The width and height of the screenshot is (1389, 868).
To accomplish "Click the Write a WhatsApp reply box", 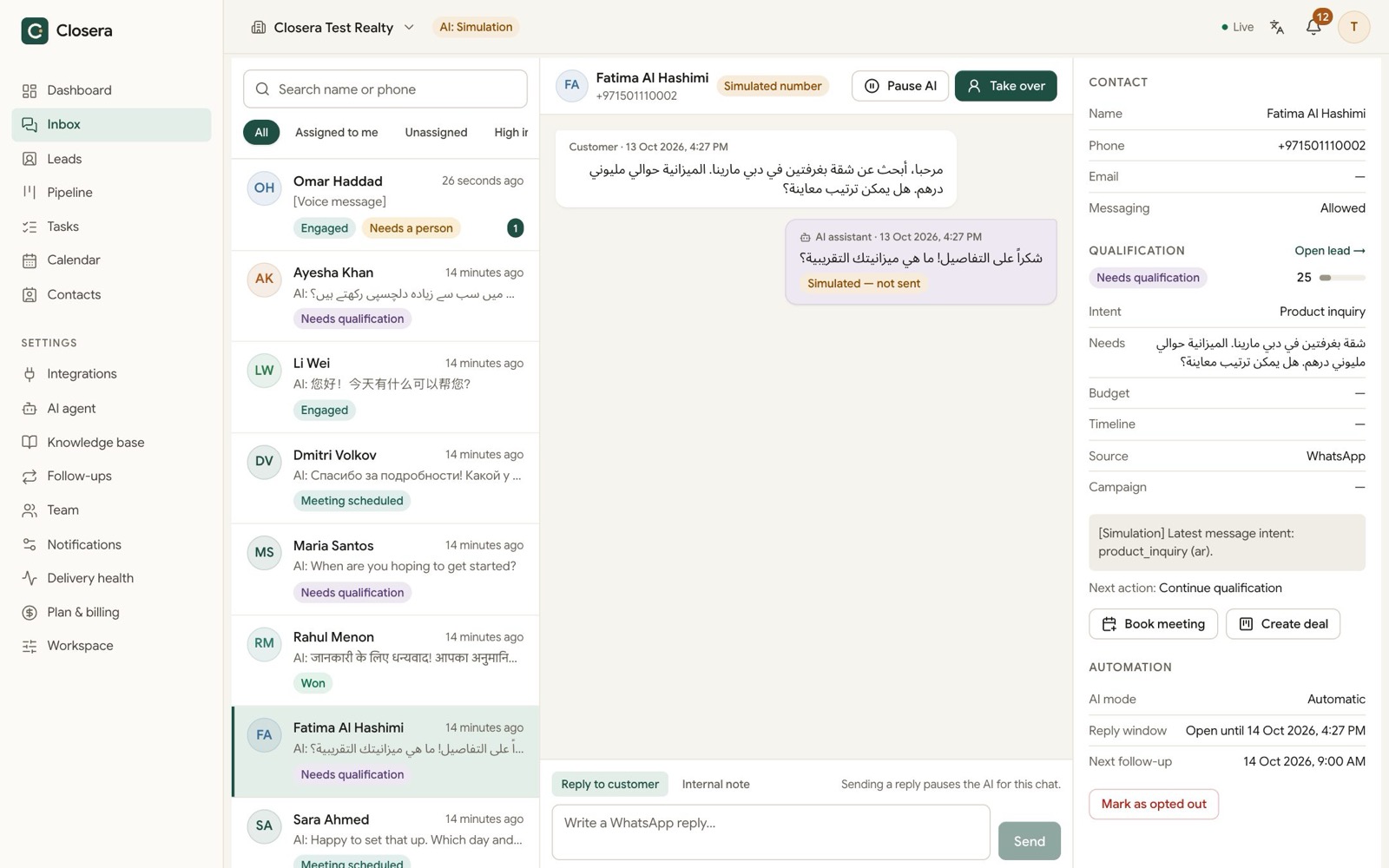I will pyautogui.click(x=771, y=832).
